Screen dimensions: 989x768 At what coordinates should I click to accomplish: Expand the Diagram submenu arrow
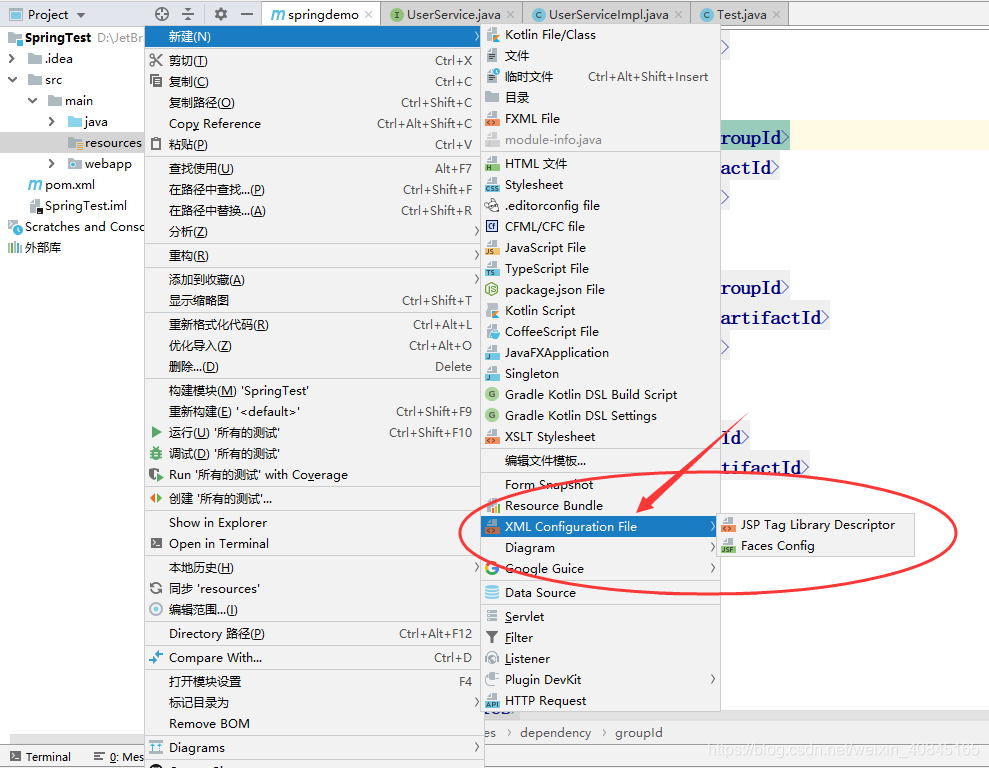click(713, 547)
